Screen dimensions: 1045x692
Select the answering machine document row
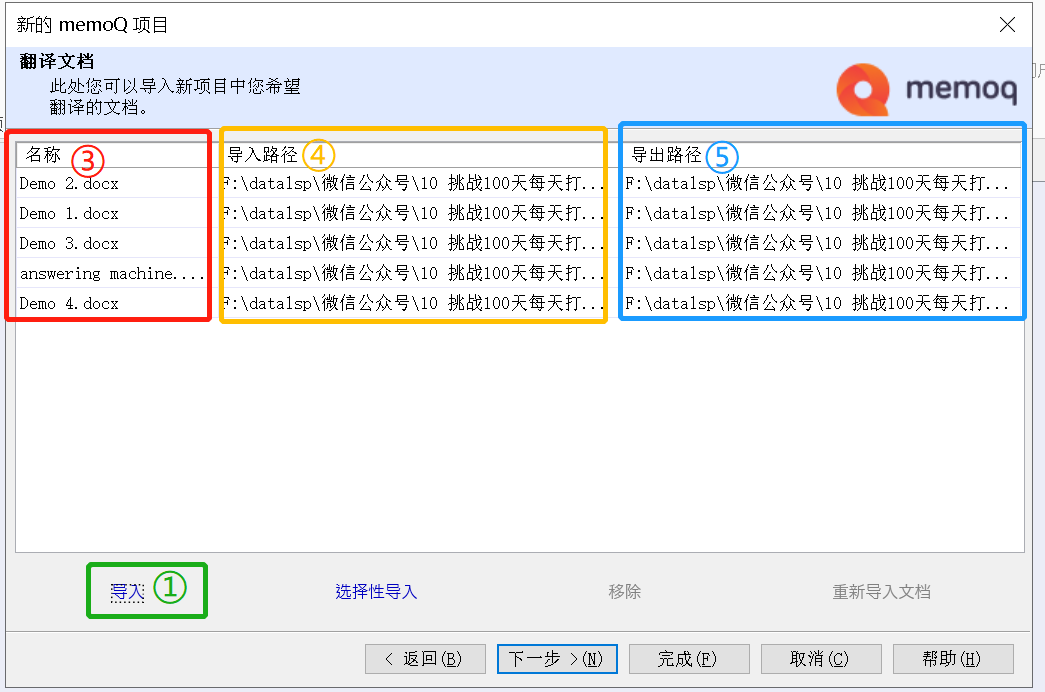pos(519,273)
